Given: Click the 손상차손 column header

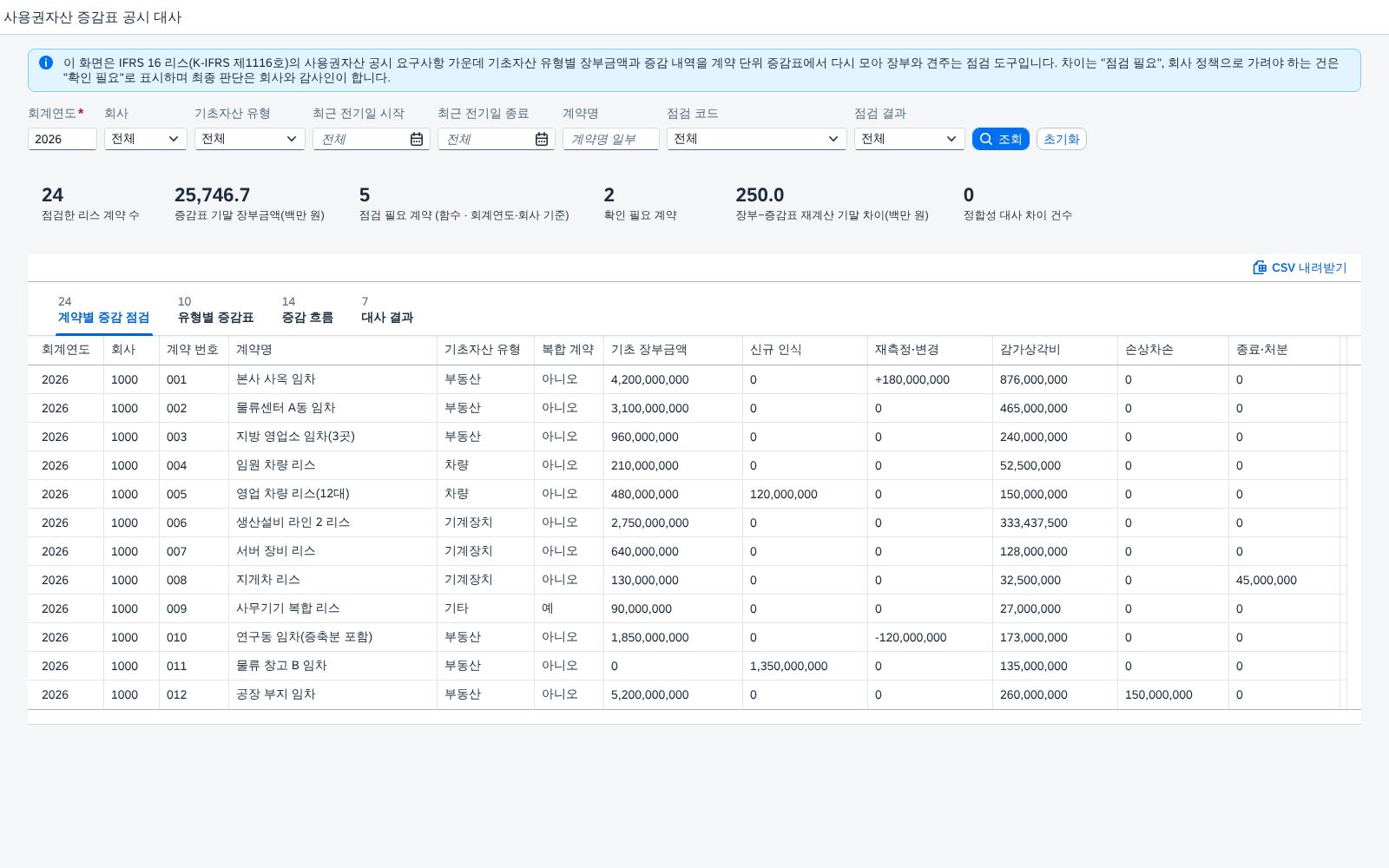Looking at the screenshot, I should [x=1173, y=350].
